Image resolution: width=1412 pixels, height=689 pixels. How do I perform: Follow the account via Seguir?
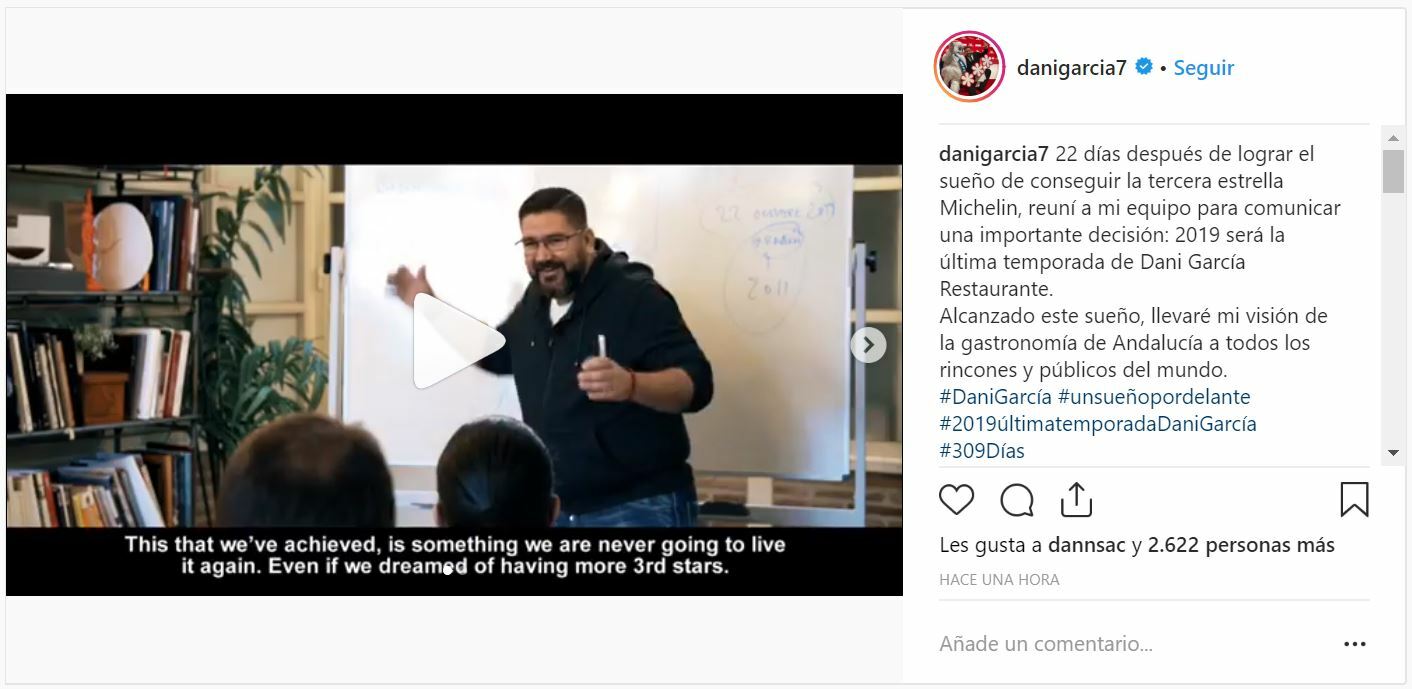pyautogui.click(x=1204, y=68)
